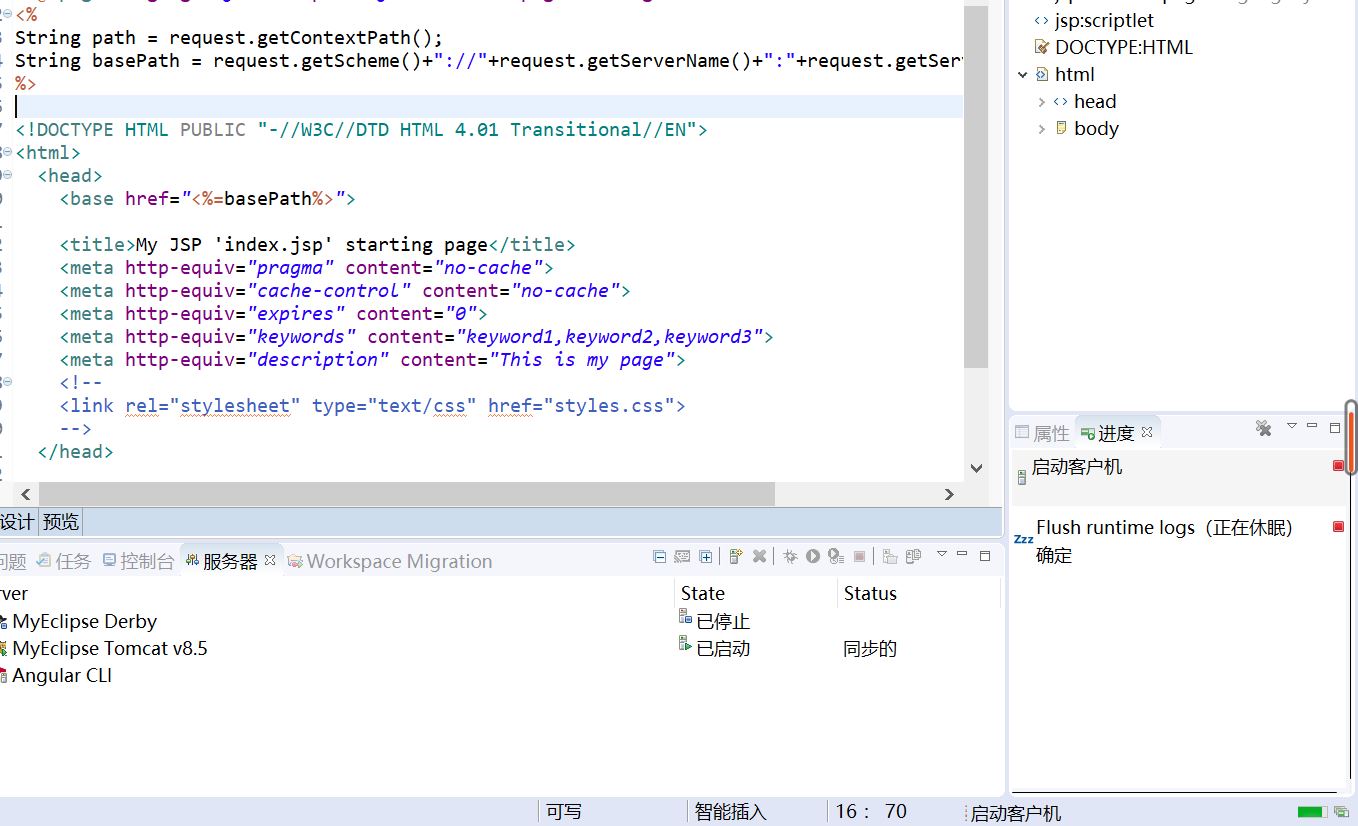Click the new server icon
Image resolution: width=1358 pixels, height=826 pixels.
click(x=736, y=556)
